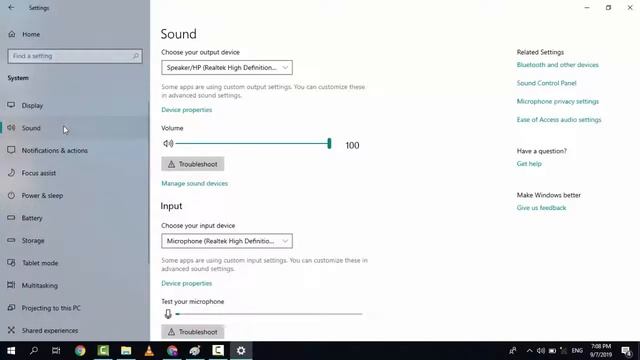Click the People icon in system tray
This screenshot has height=360, width=640.
(x=513, y=351)
